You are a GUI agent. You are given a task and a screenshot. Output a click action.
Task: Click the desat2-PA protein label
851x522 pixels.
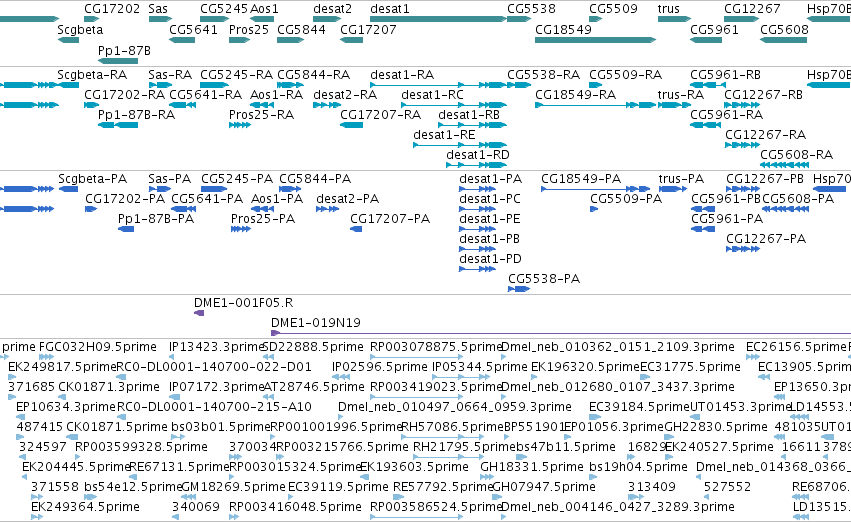[347, 199]
